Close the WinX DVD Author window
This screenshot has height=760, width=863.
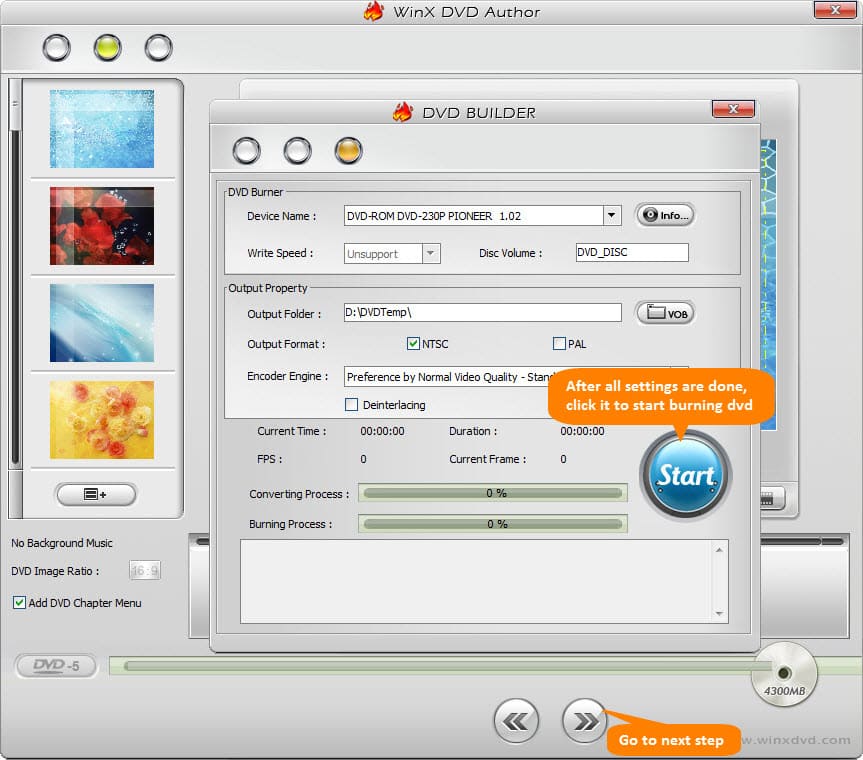(x=835, y=10)
